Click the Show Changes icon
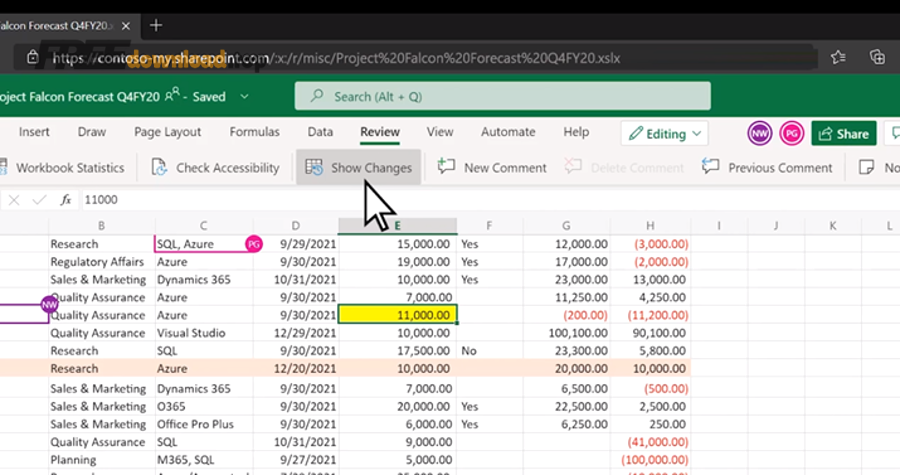The image size is (900, 475). click(x=314, y=167)
